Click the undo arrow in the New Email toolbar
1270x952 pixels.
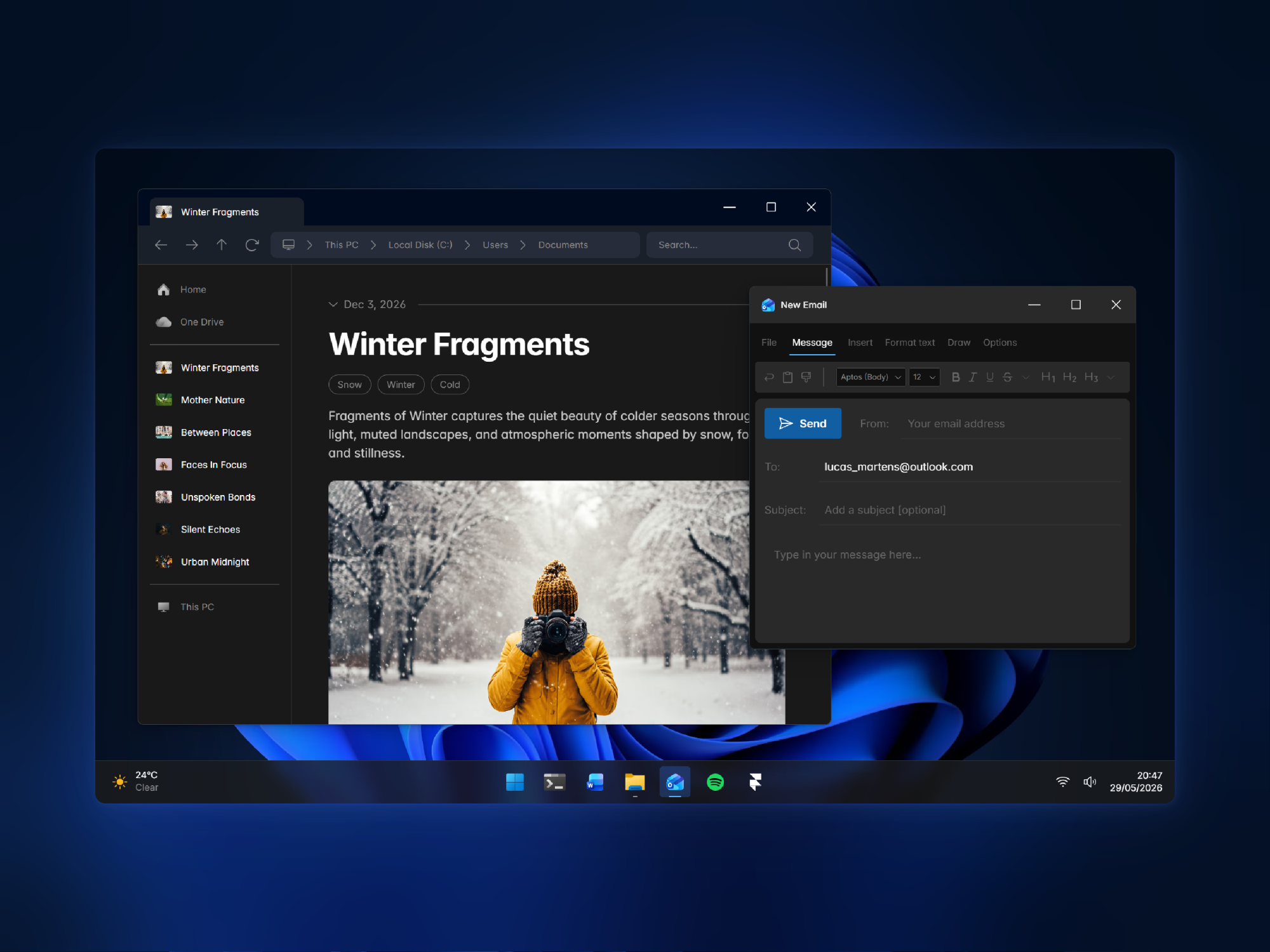pos(769,377)
